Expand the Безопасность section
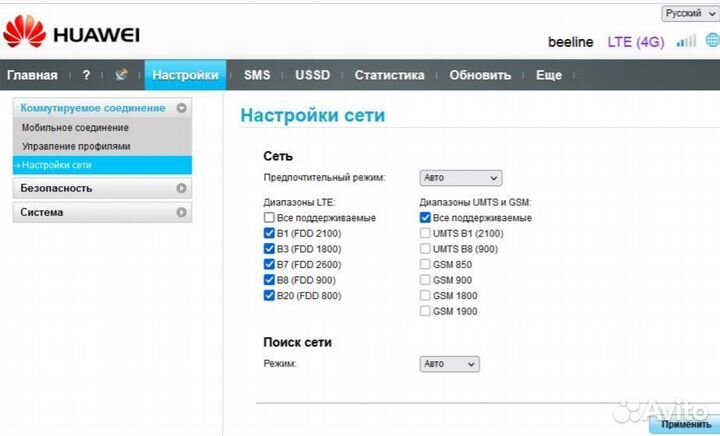Image resolution: width=720 pixels, height=436 pixels. tap(102, 188)
